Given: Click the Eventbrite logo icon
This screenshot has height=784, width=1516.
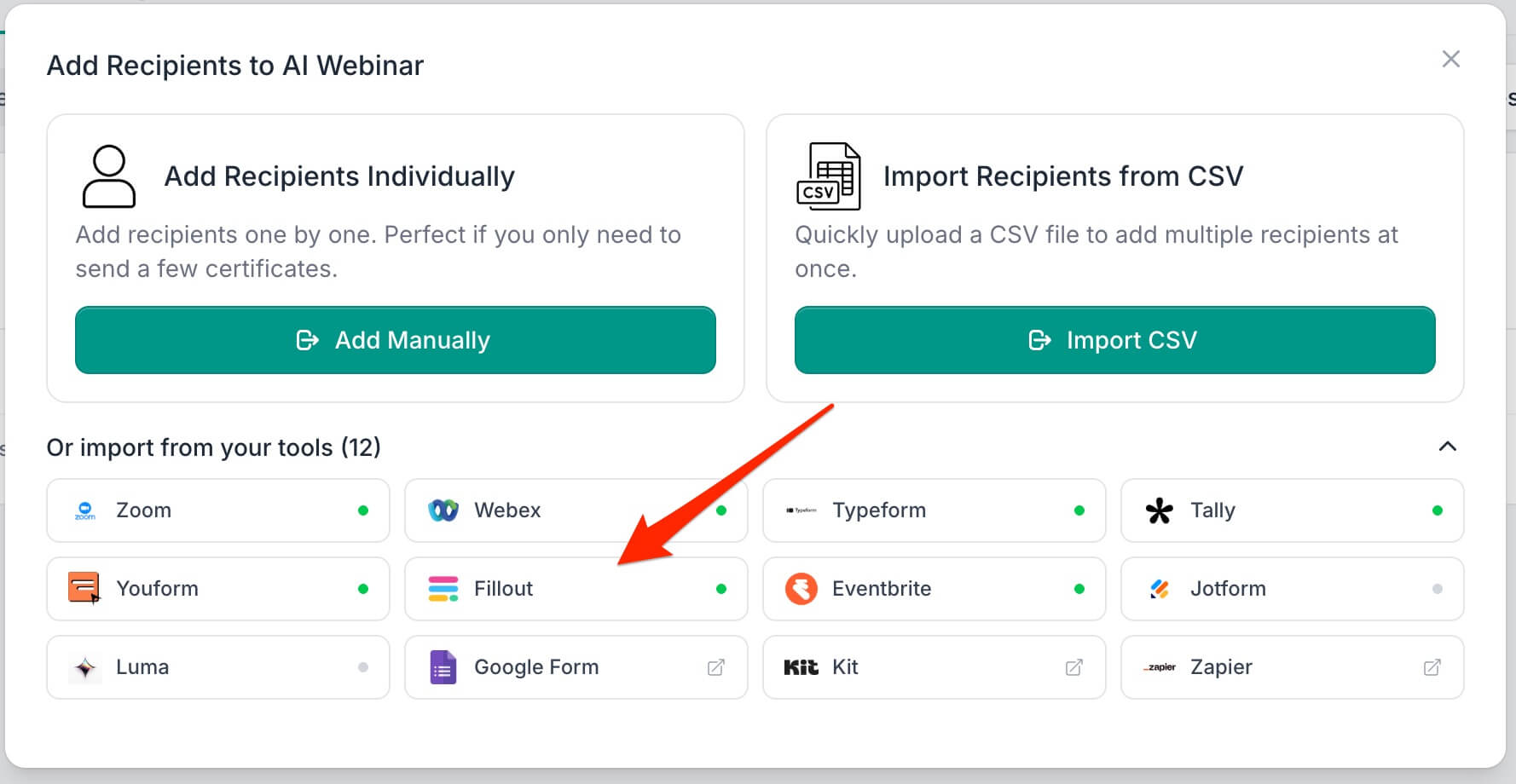Looking at the screenshot, I should (x=801, y=589).
